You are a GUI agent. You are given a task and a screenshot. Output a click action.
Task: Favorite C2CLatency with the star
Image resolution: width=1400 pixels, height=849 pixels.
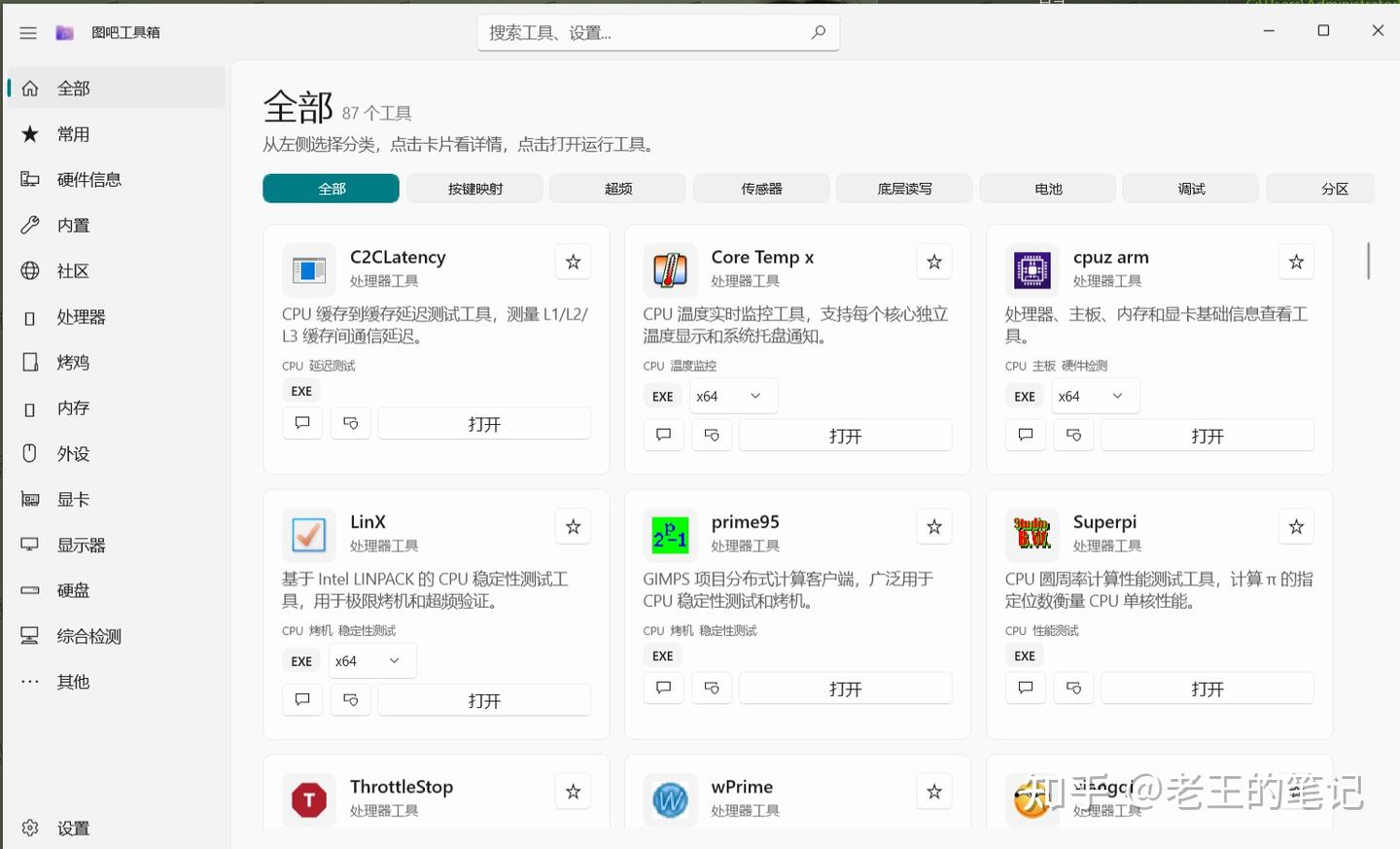tap(574, 262)
